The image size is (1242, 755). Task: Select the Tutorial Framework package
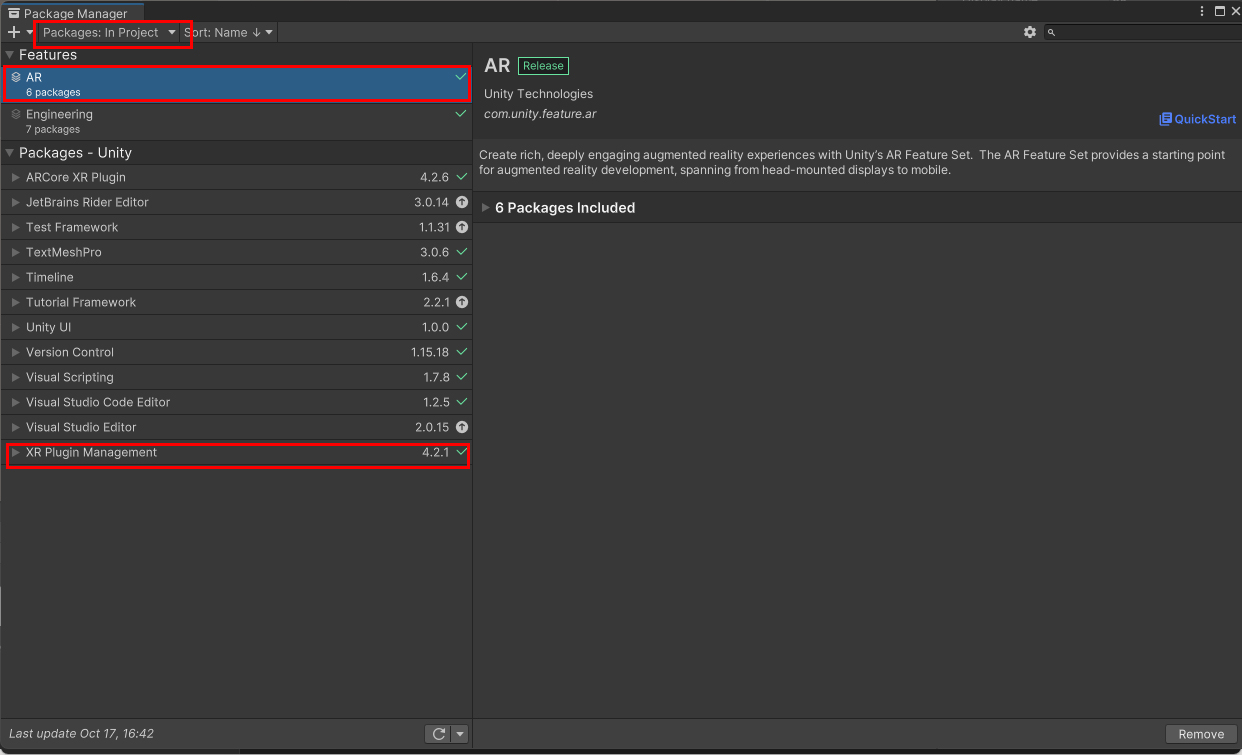(x=236, y=302)
